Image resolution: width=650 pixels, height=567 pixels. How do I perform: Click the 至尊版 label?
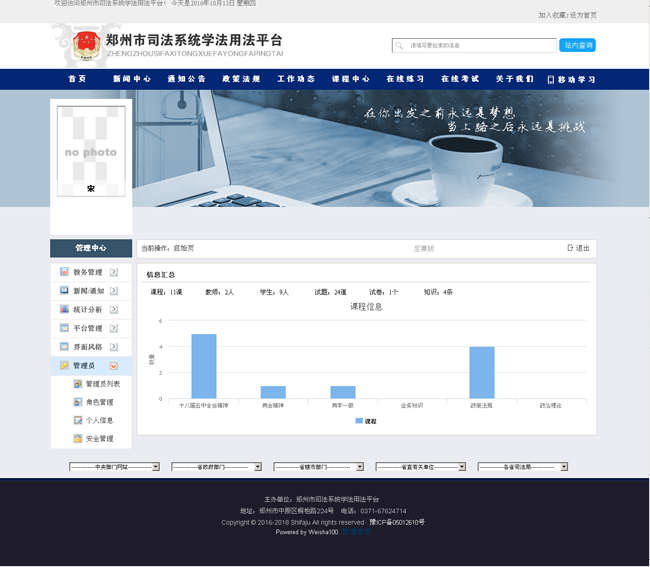(424, 248)
